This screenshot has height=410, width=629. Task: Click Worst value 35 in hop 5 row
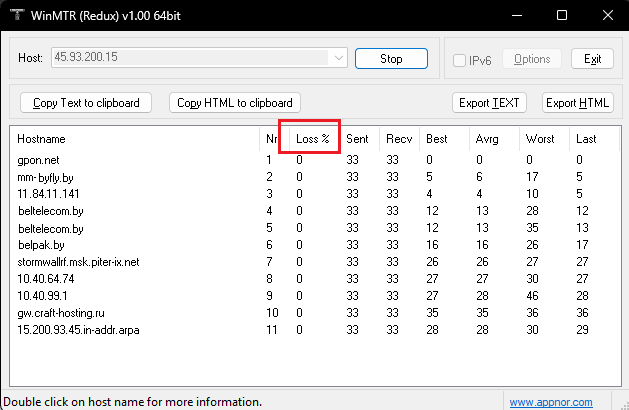(x=532, y=228)
